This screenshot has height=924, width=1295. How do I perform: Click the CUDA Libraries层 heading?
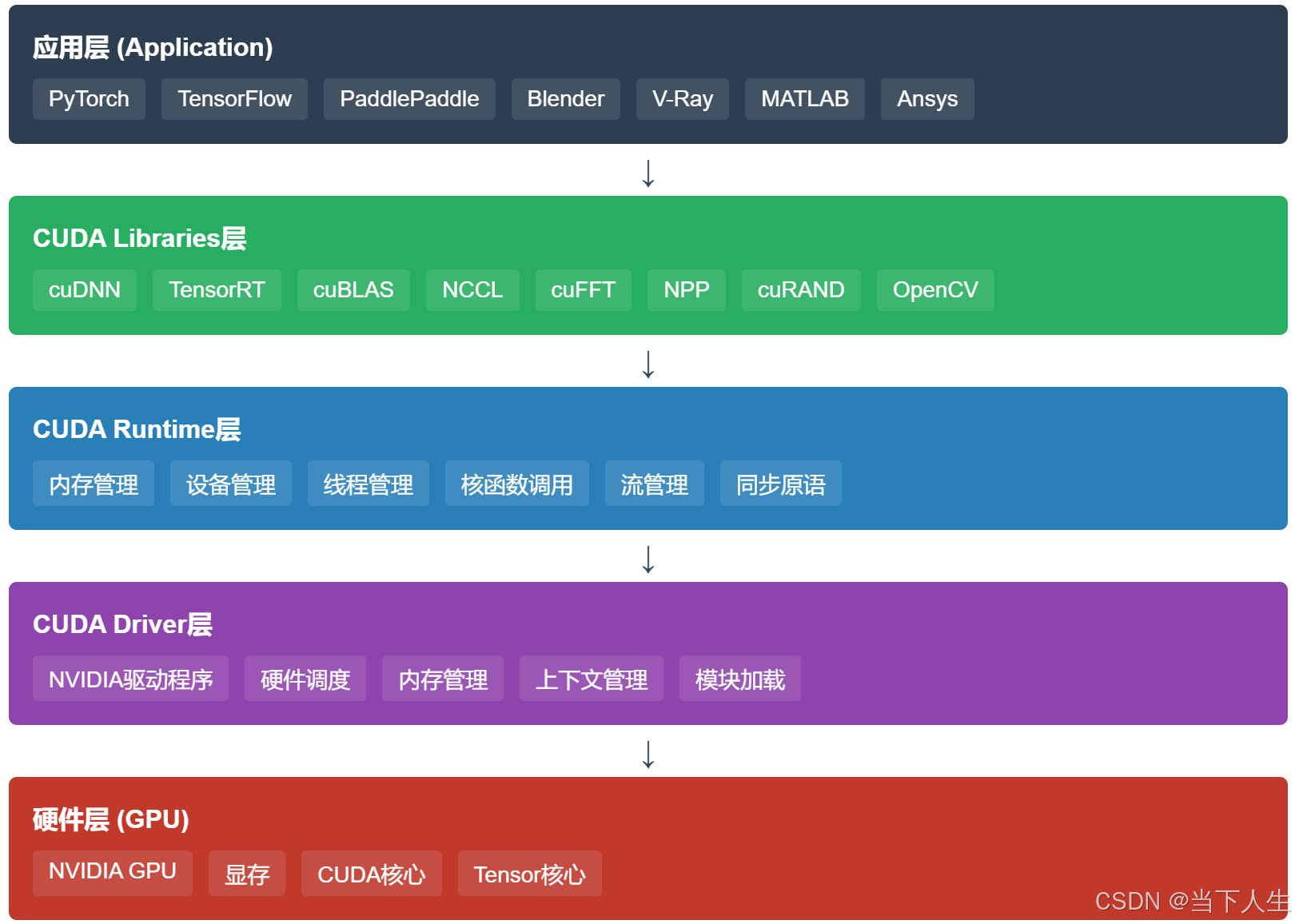[140, 238]
